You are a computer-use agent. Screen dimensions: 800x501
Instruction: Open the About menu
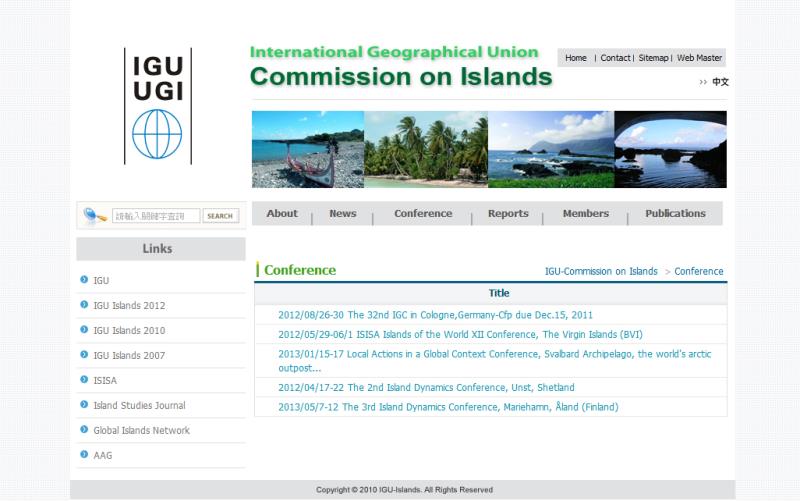pos(282,213)
